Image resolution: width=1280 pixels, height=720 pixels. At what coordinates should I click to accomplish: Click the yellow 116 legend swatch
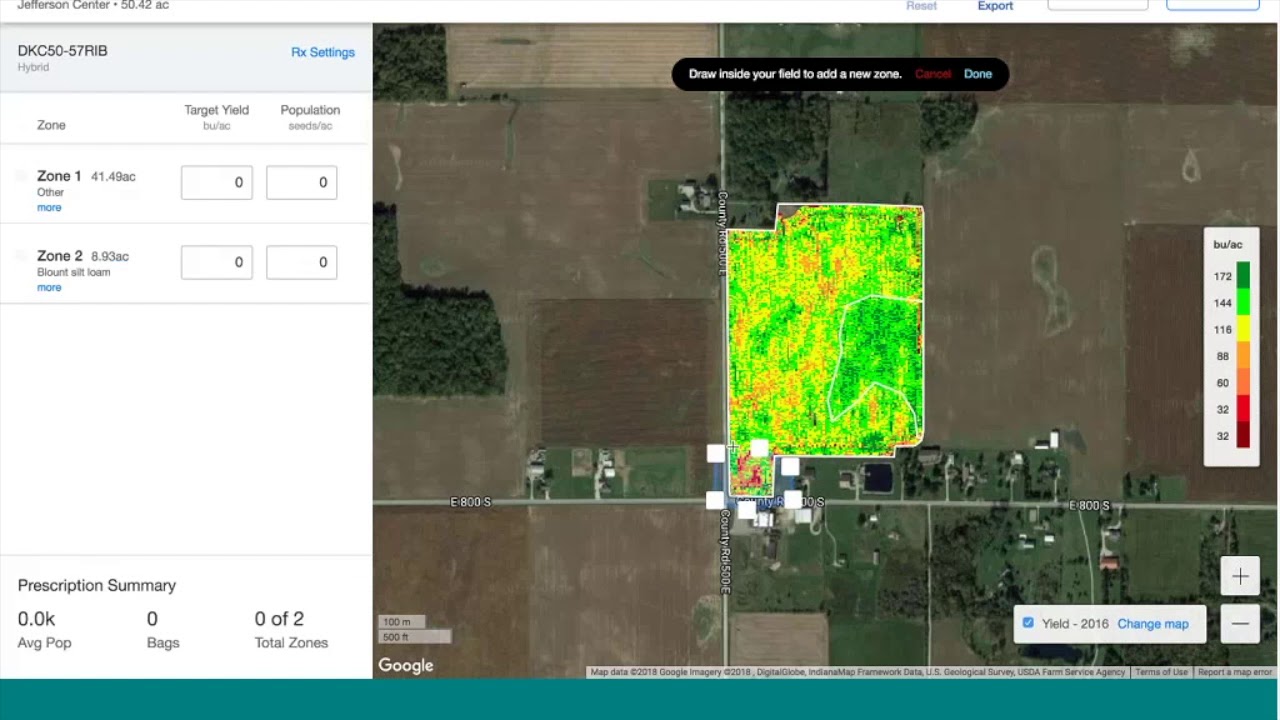pos(1243,329)
